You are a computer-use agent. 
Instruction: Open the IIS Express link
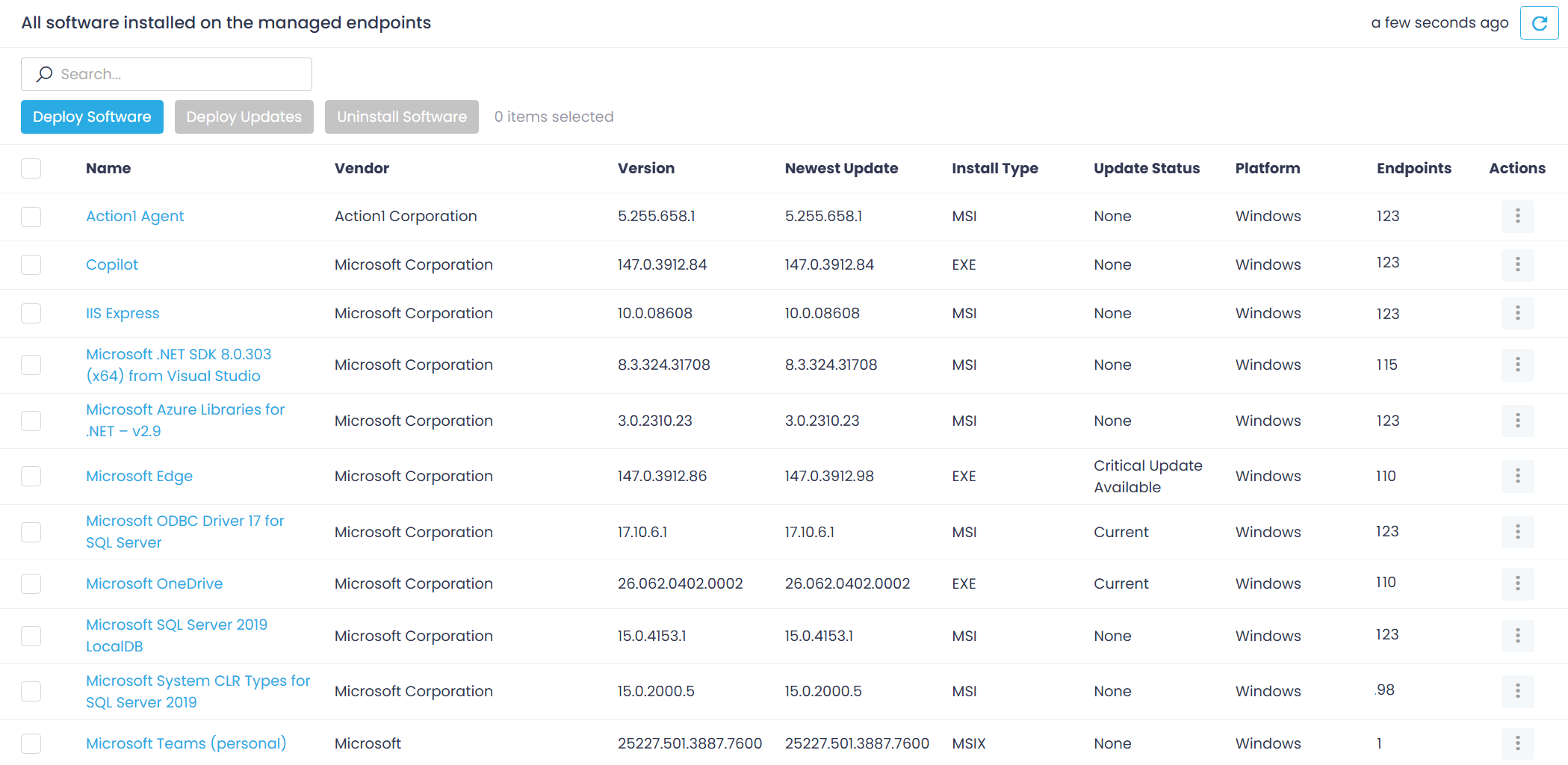(123, 313)
